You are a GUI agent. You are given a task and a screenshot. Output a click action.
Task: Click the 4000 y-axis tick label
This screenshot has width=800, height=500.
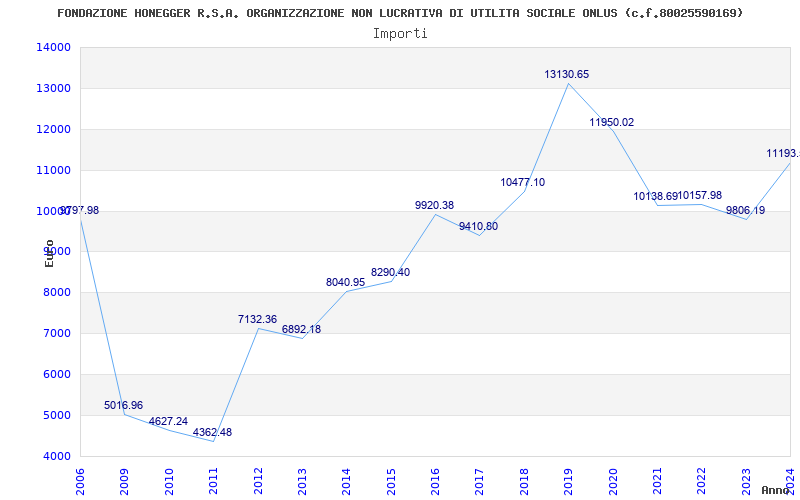point(56,456)
